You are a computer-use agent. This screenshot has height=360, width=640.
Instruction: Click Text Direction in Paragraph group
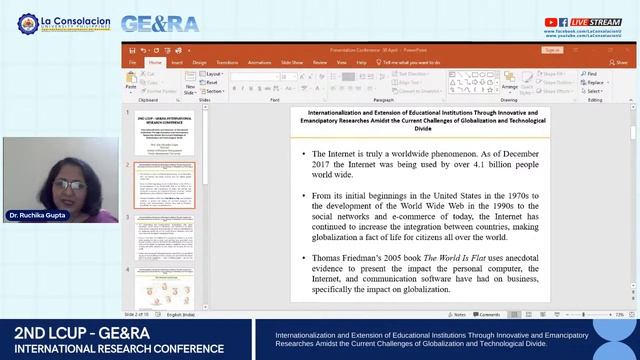411,74
